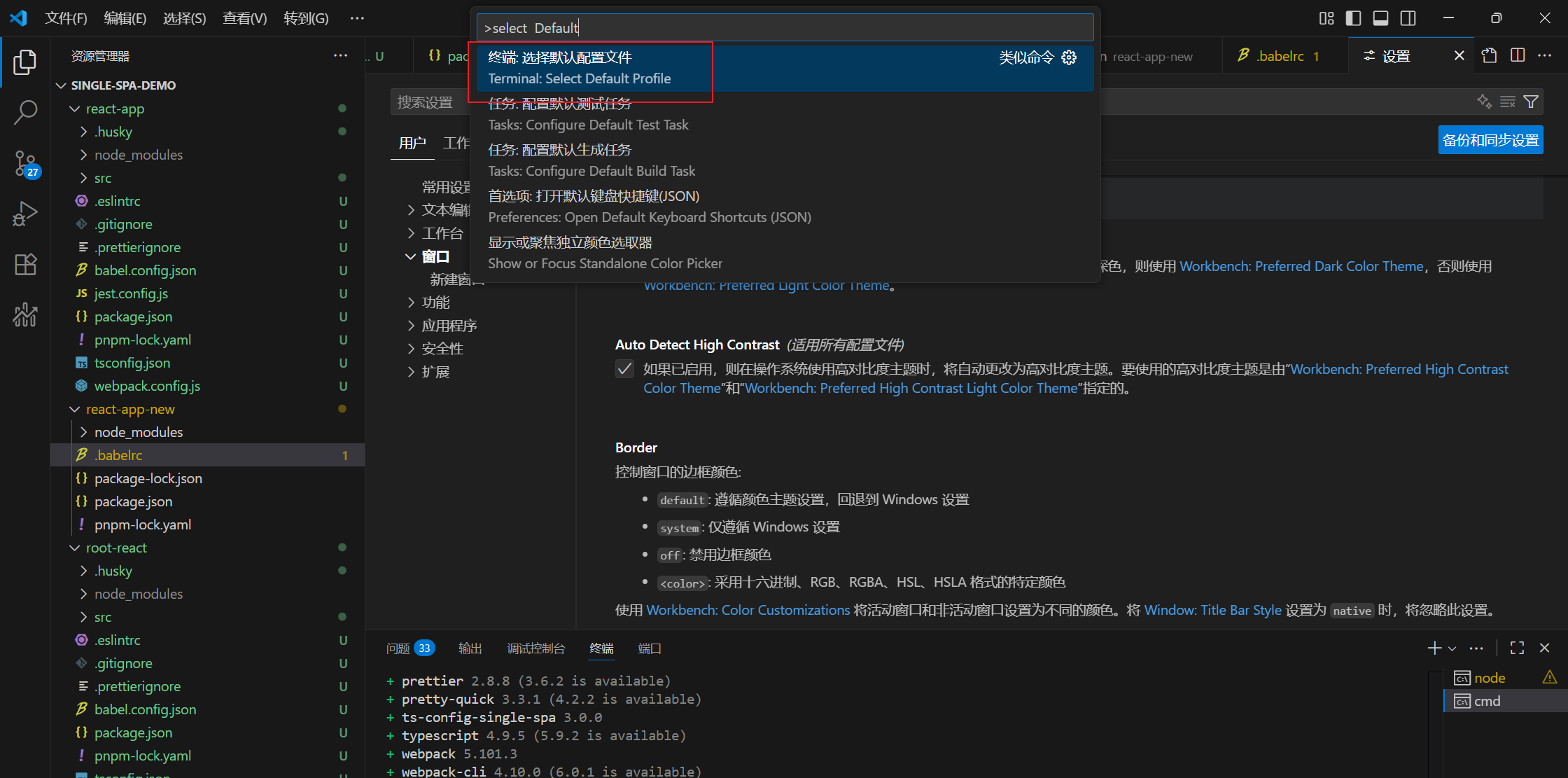The height and width of the screenshot is (778, 1568).
Task: Split the settings editor using split icon
Action: coord(1518,55)
